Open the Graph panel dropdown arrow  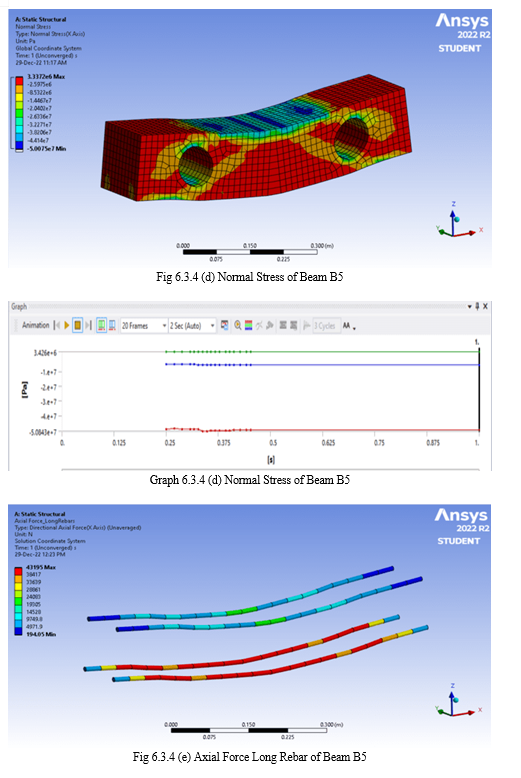point(469,307)
